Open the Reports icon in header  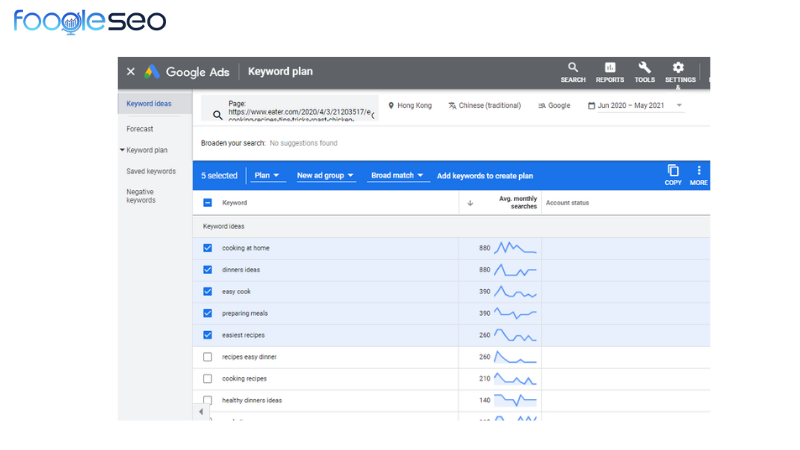point(609,69)
